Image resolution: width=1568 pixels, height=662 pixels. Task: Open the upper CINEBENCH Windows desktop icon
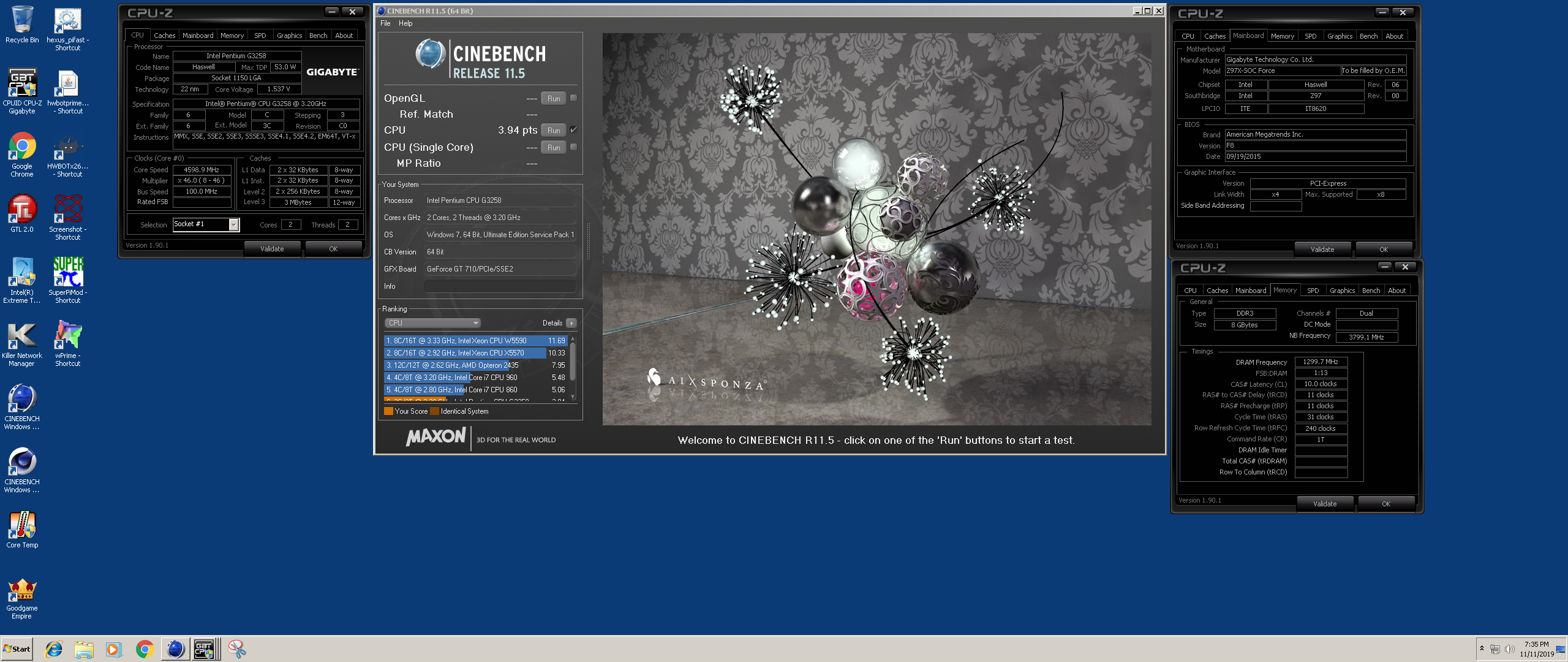(x=22, y=407)
